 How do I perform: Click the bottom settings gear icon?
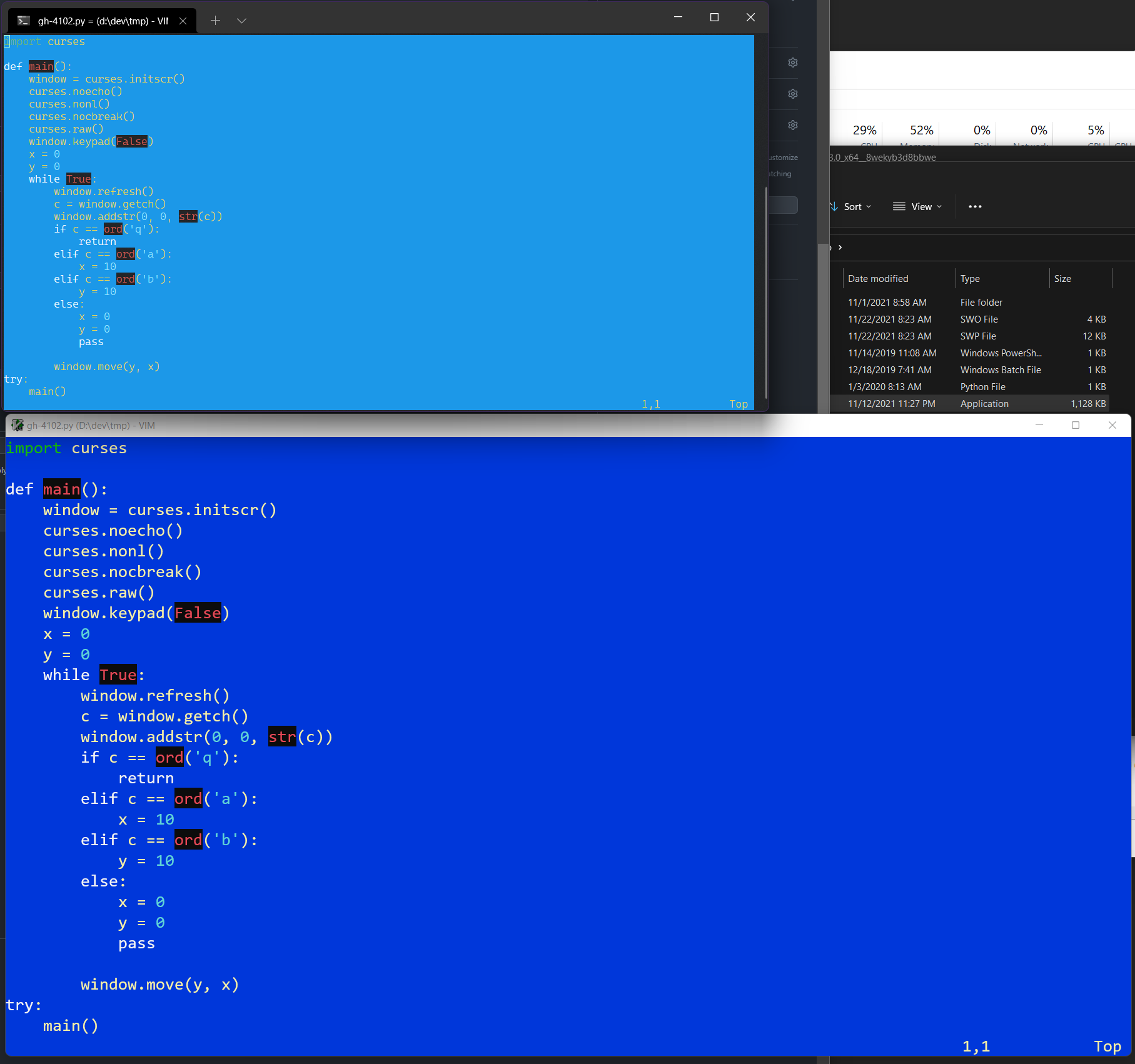tap(792, 125)
